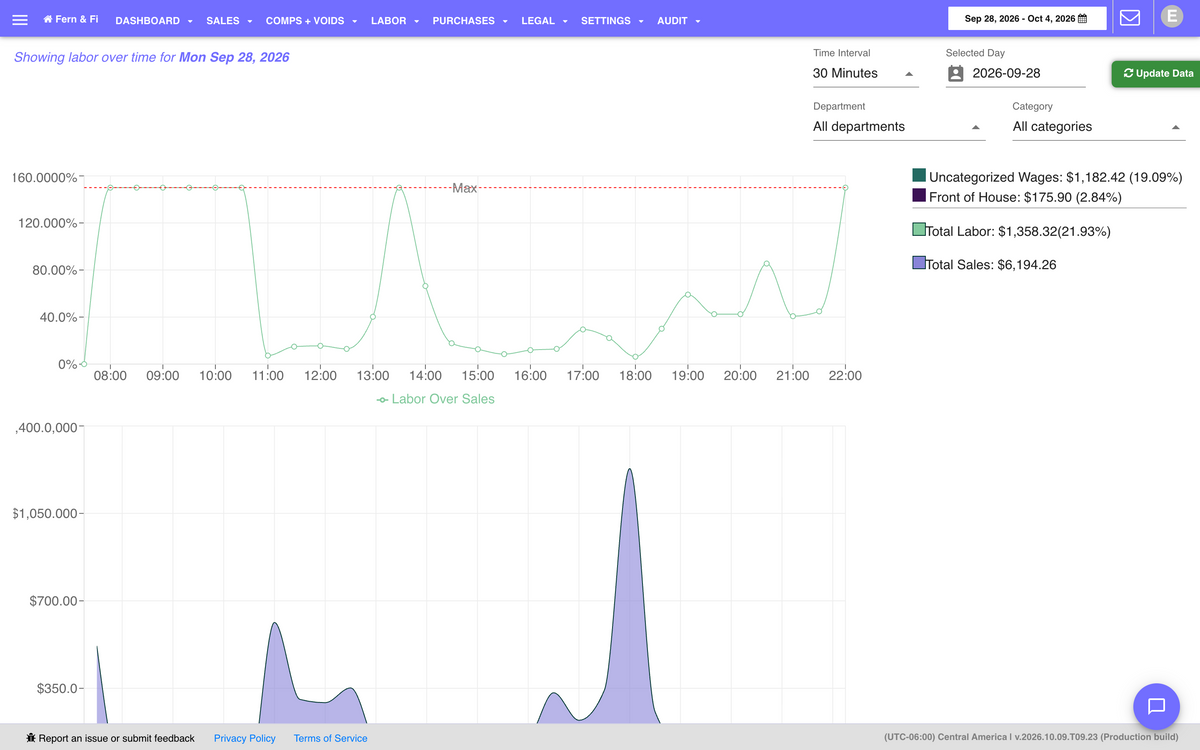Click the Central America timezone version text
1200x750 pixels.
coord(1032,738)
